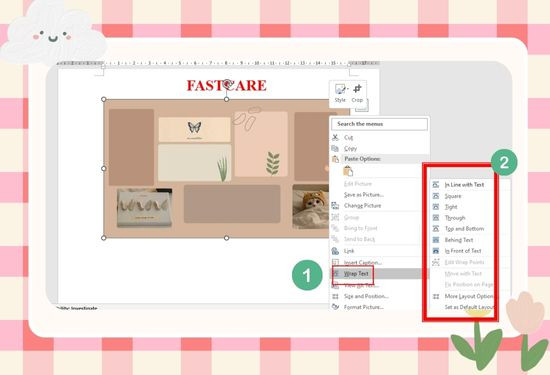
Task: Click the Style mini-toolbar icon
Action: pyautogui.click(x=340, y=89)
